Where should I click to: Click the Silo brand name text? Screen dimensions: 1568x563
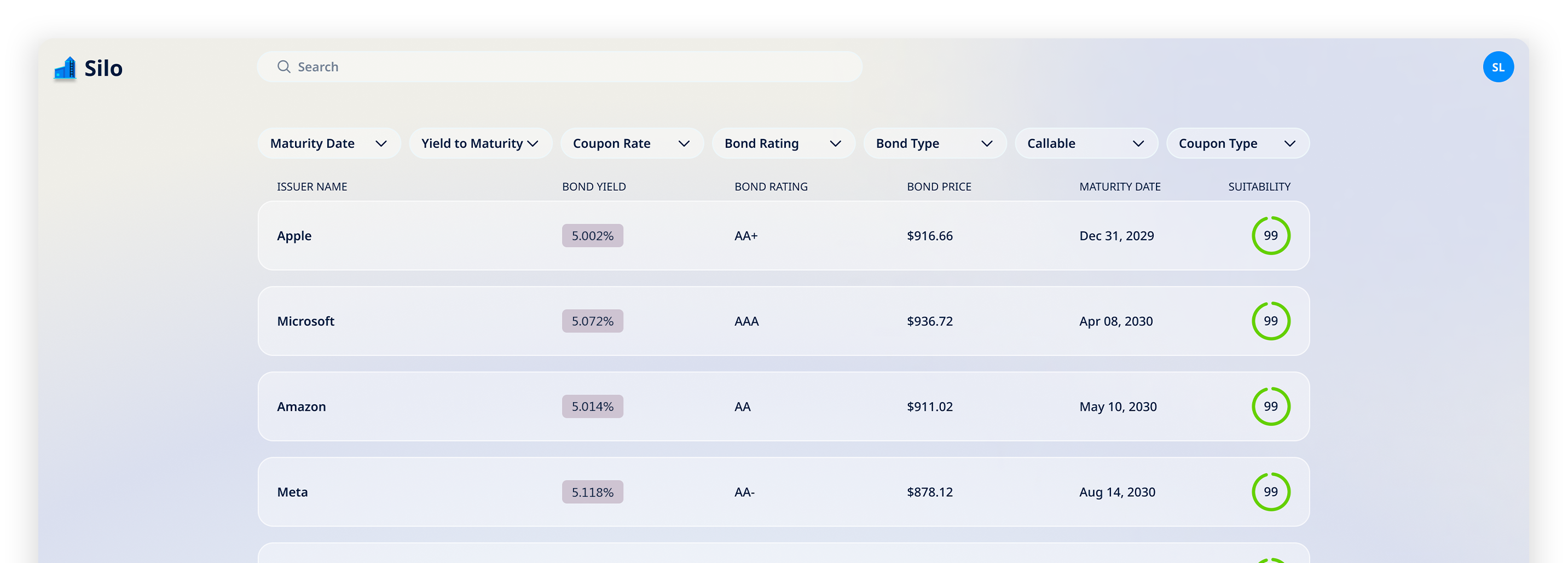tap(103, 68)
